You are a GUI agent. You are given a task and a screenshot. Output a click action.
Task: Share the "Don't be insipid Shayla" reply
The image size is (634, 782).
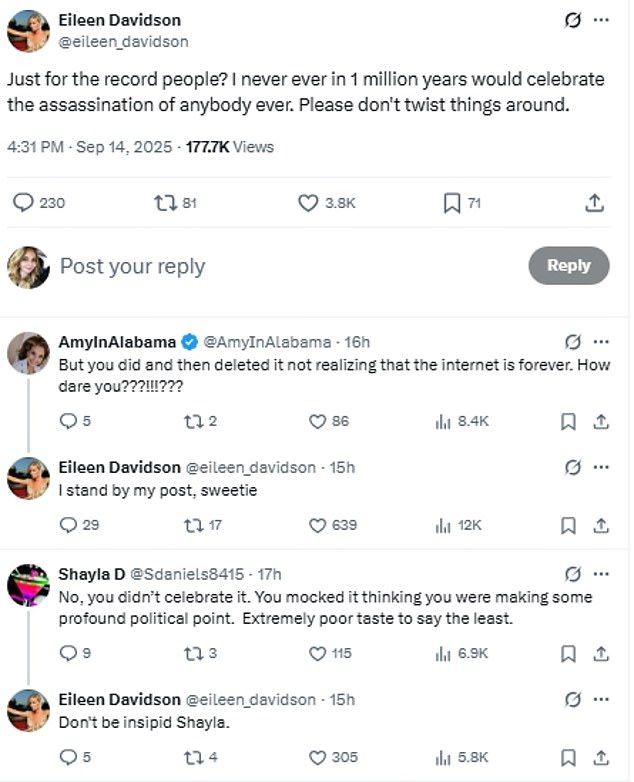click(x=600, y=758)
